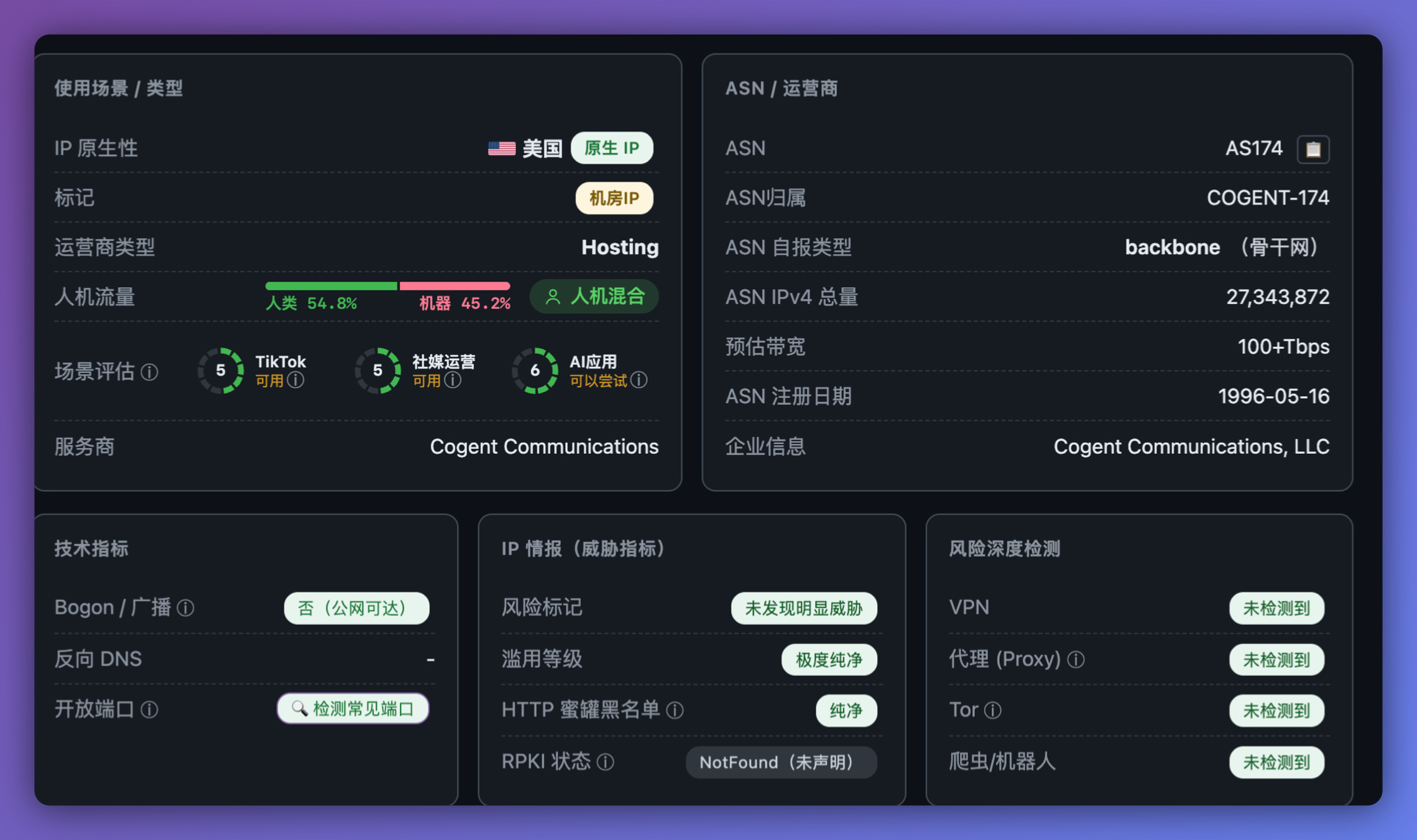Viewport: 1417px width, 840px height.
Task: Click the 未发现明显威胁 badge
Action: (x=804, y=608)
